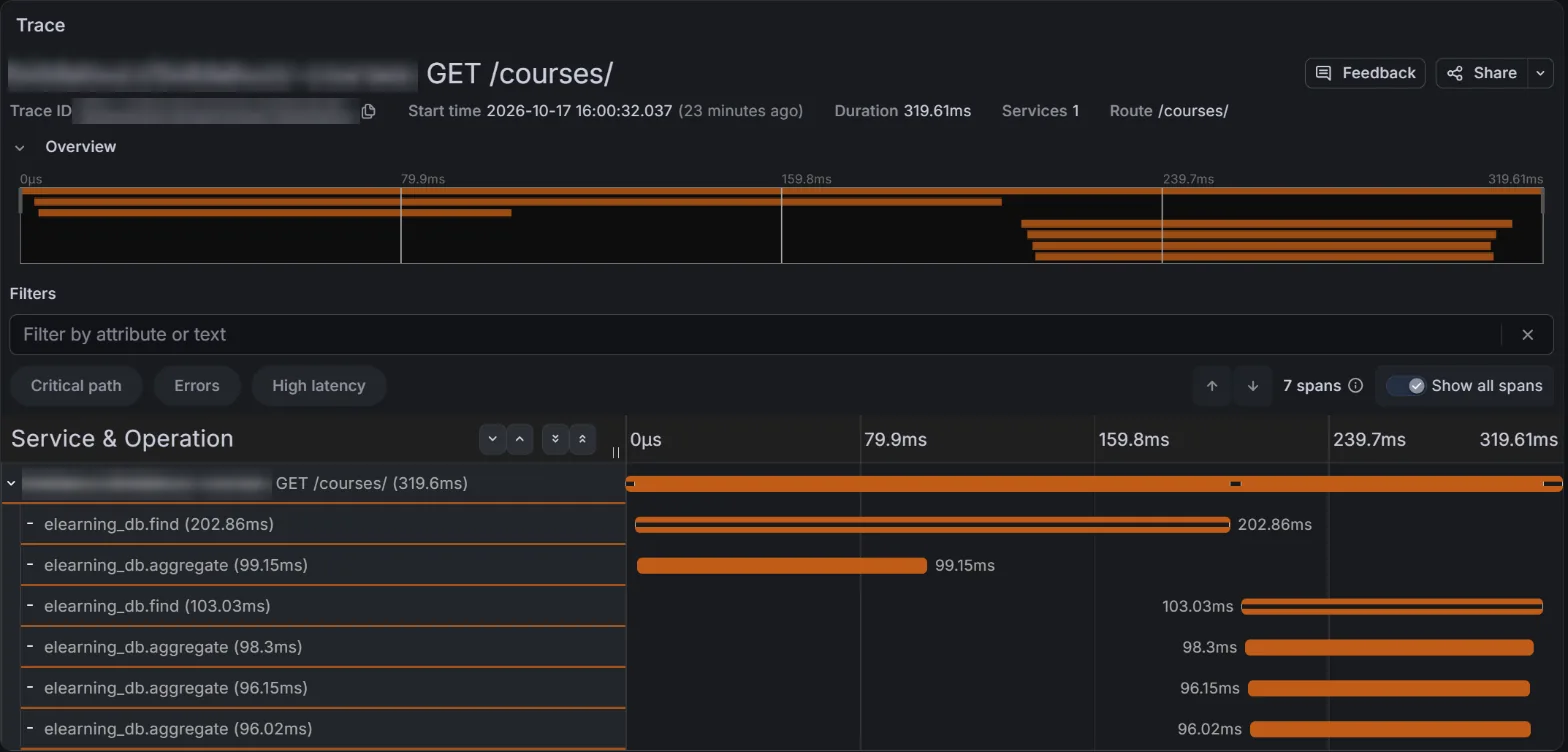The width and height of the screenshot is (1568, 752).
Task: Click the Service & Operation header
Action: click(x=122, y=439)
